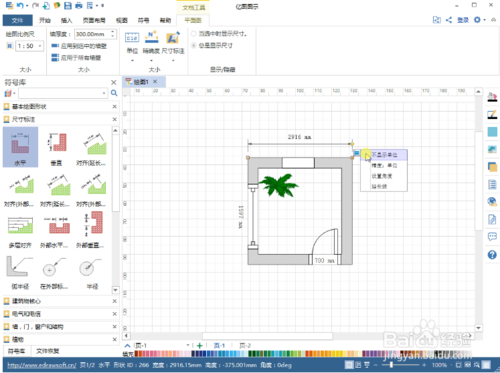Open the comments bubble icon in right sidebar
This screenshot has height=373, width=500.
[x=492, y=237]
